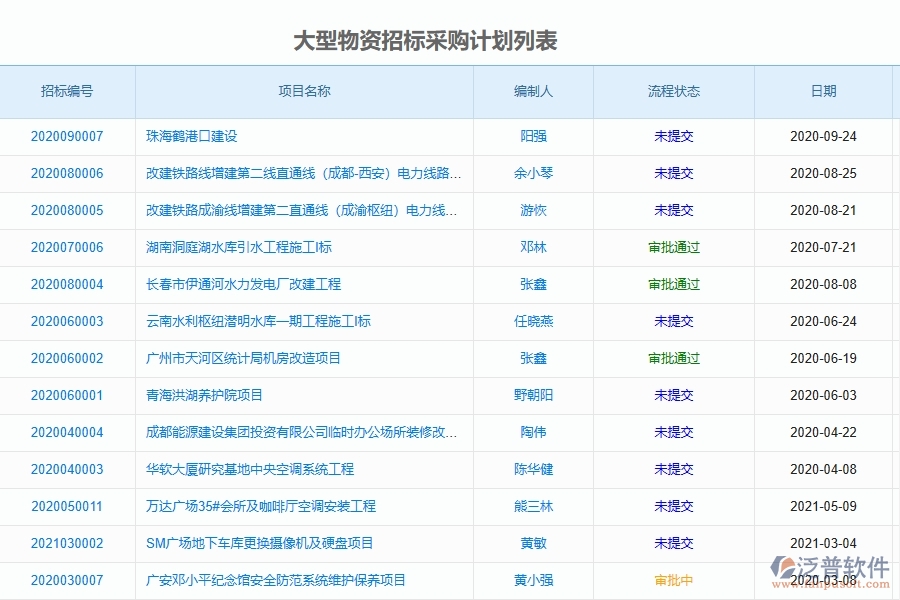Click 审批通过 status for 湖南洞庭湖水库引水工程施工标
The image size is (900, 600).
[673, 247]
